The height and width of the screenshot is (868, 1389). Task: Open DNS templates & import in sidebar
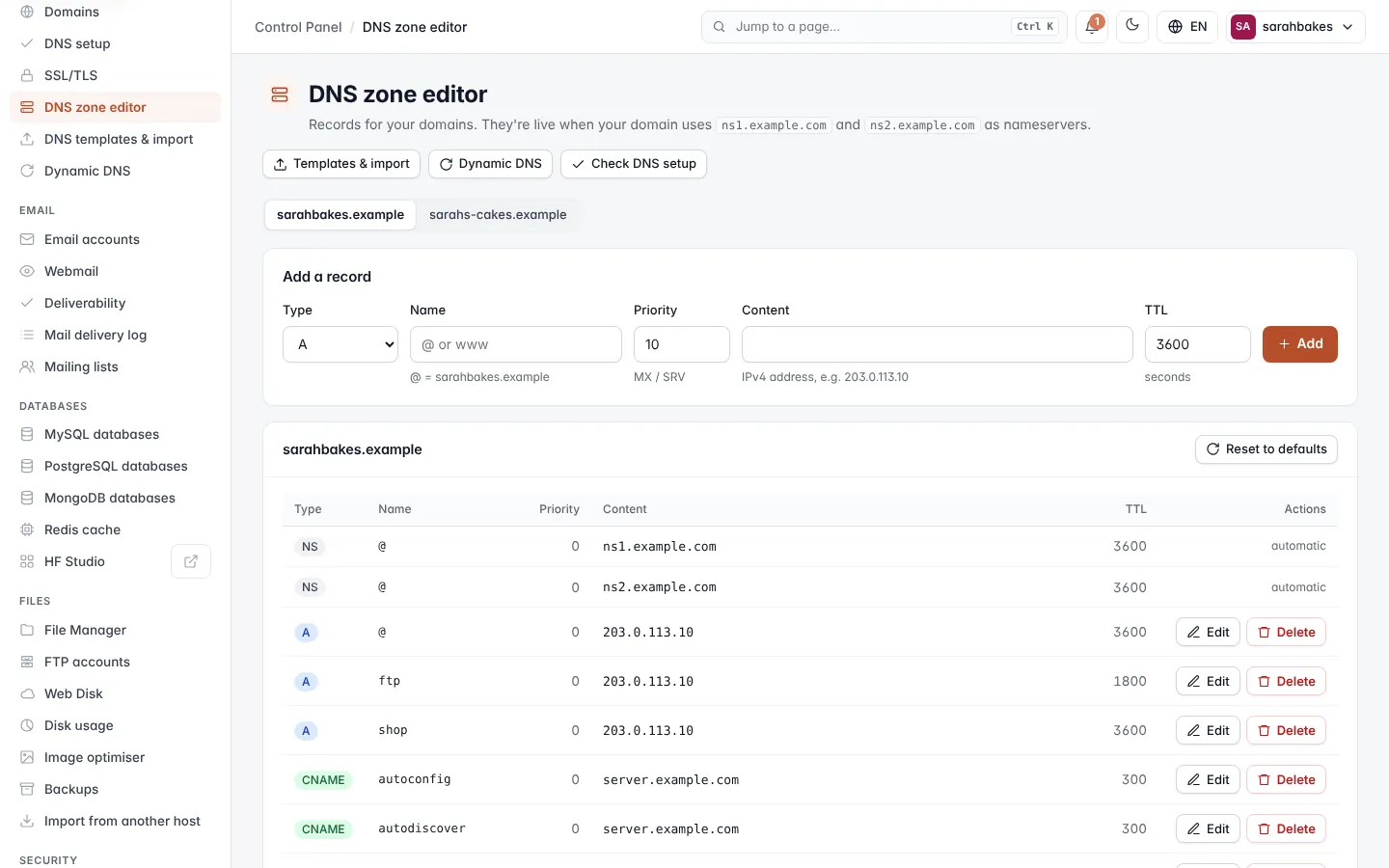[115, 139]
